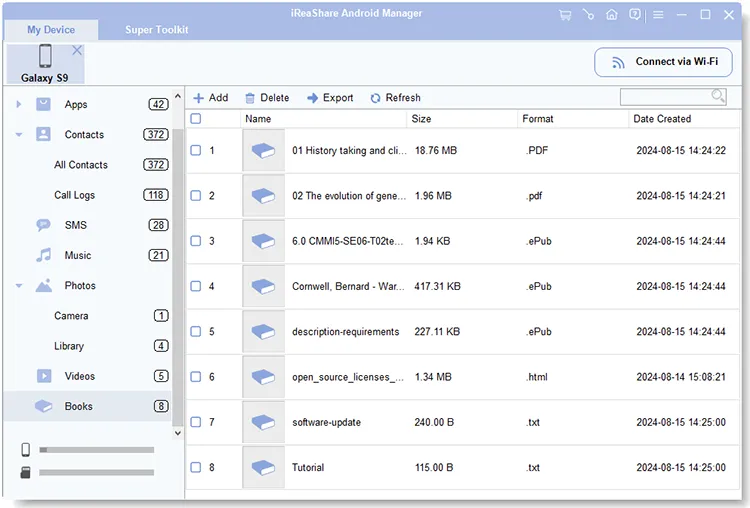
Task: Click the search input field
Action: point(673,97)
